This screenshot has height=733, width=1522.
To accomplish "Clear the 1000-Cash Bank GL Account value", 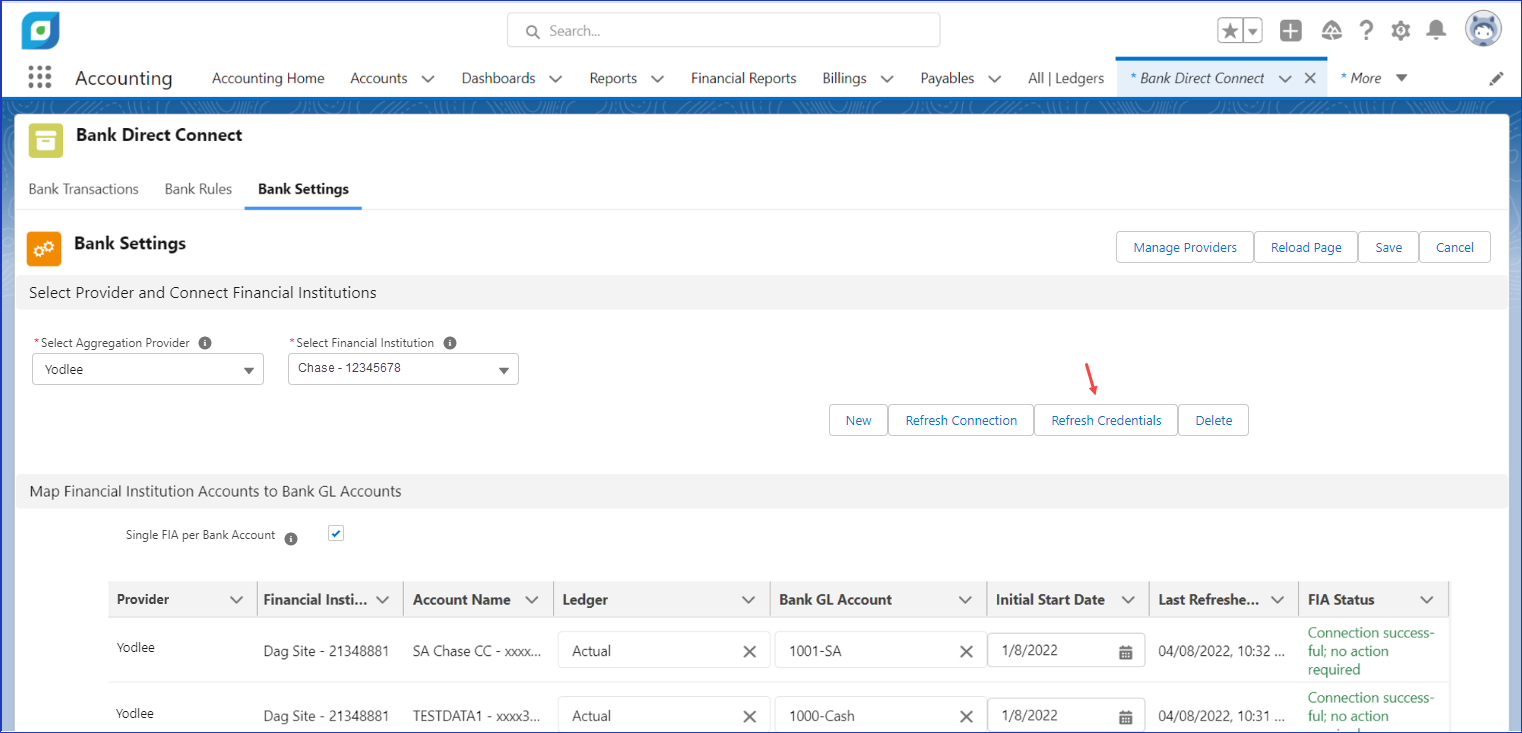I will 966,716.
